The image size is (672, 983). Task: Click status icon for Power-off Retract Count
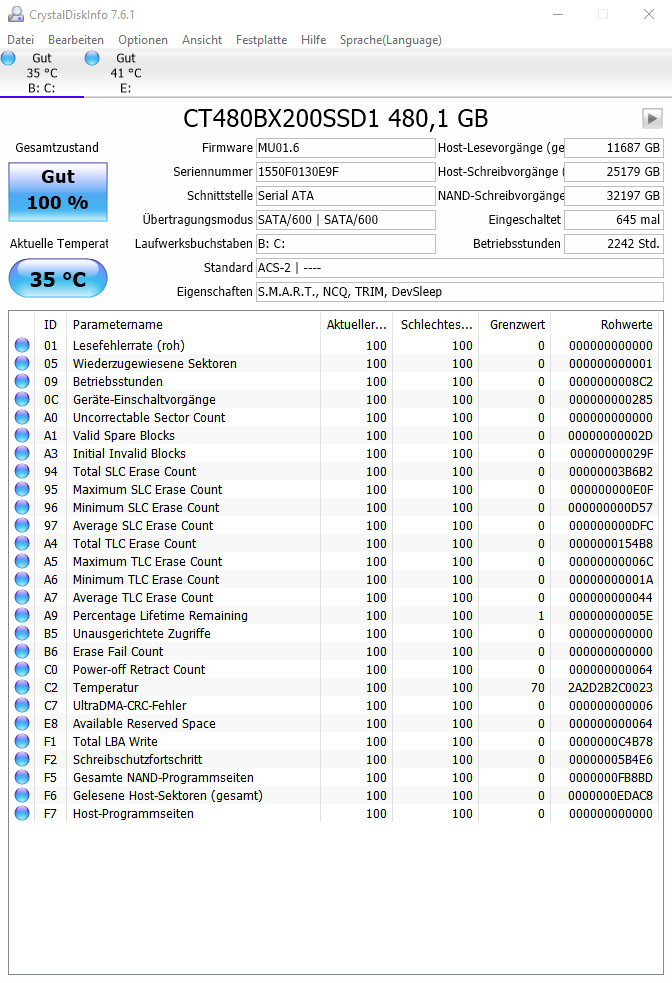point(22,669)
